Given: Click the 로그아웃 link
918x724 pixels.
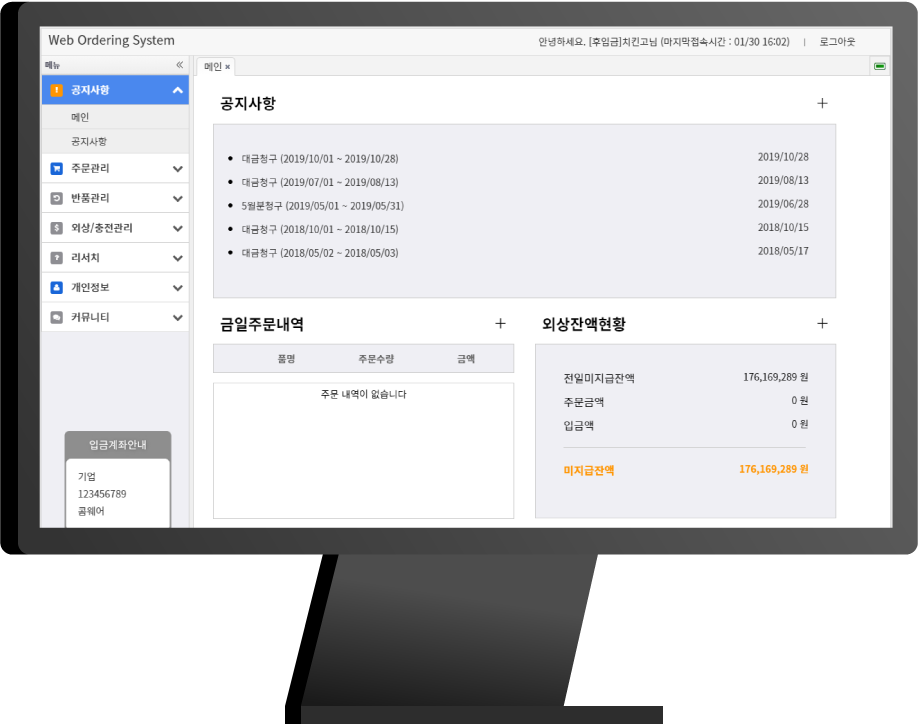Looking at the screenshot, I should tap(837, 42).
